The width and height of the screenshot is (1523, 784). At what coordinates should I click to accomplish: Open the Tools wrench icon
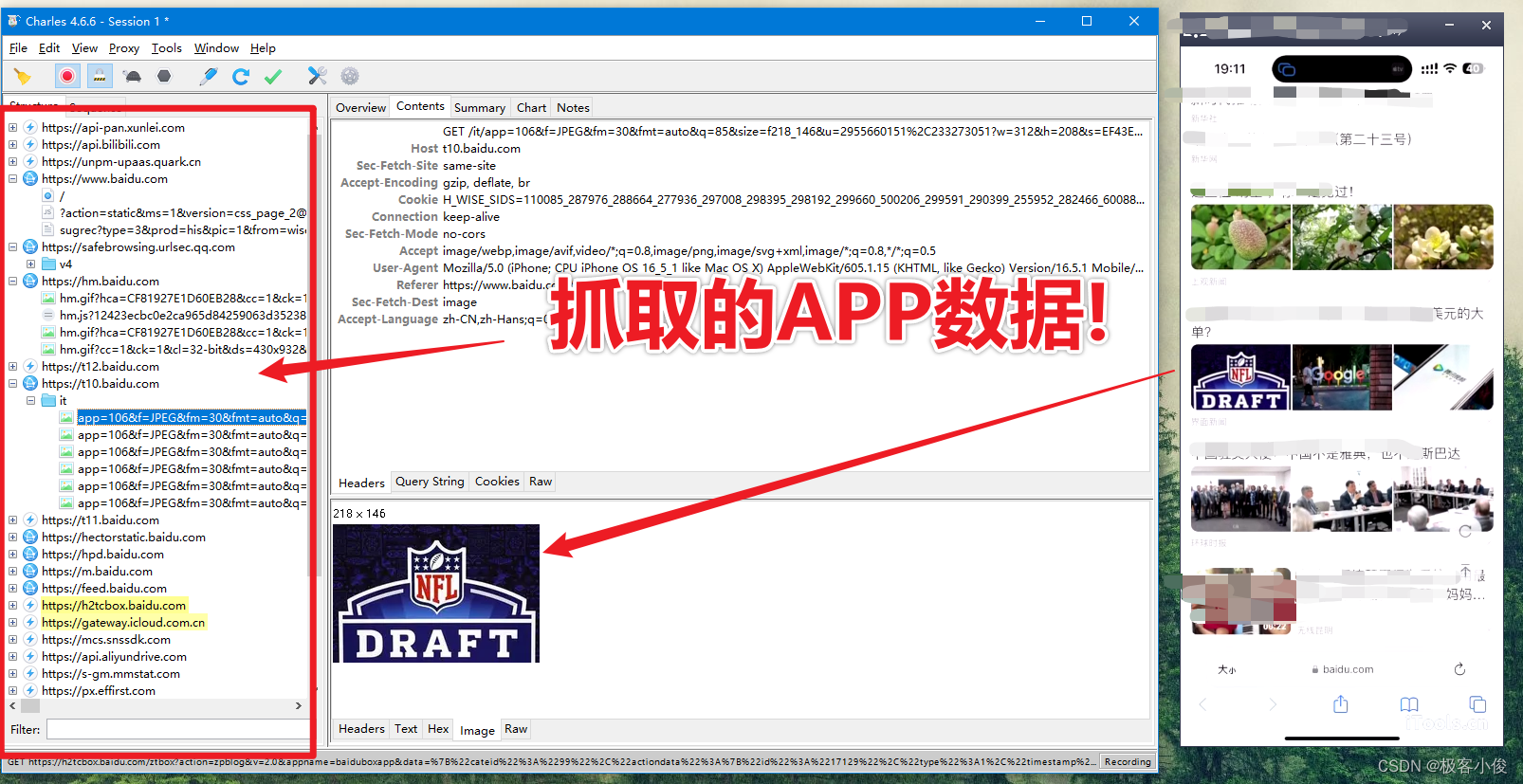(318, 76)
